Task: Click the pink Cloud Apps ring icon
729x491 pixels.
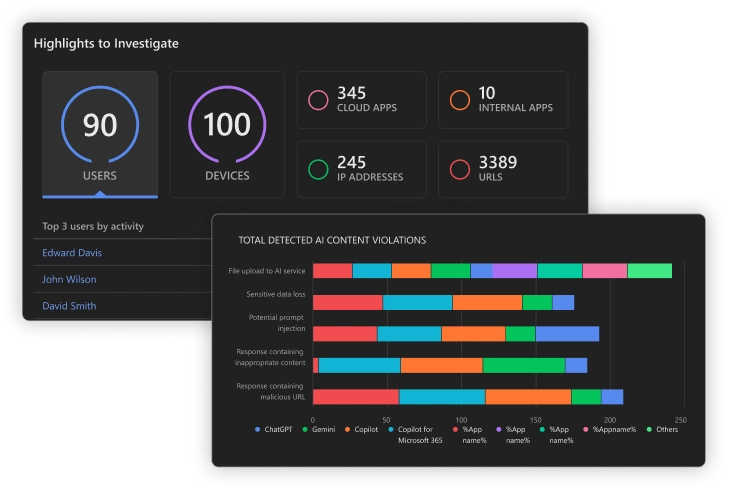Action: coord(318,100)
